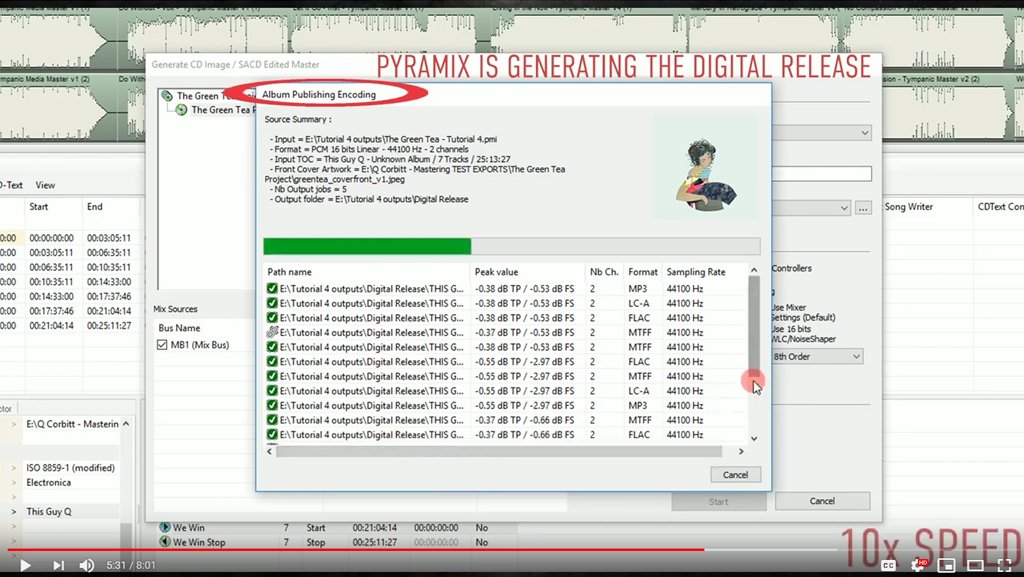
Task: Click the job list scroll-down arrow
Action: (754, 439)
